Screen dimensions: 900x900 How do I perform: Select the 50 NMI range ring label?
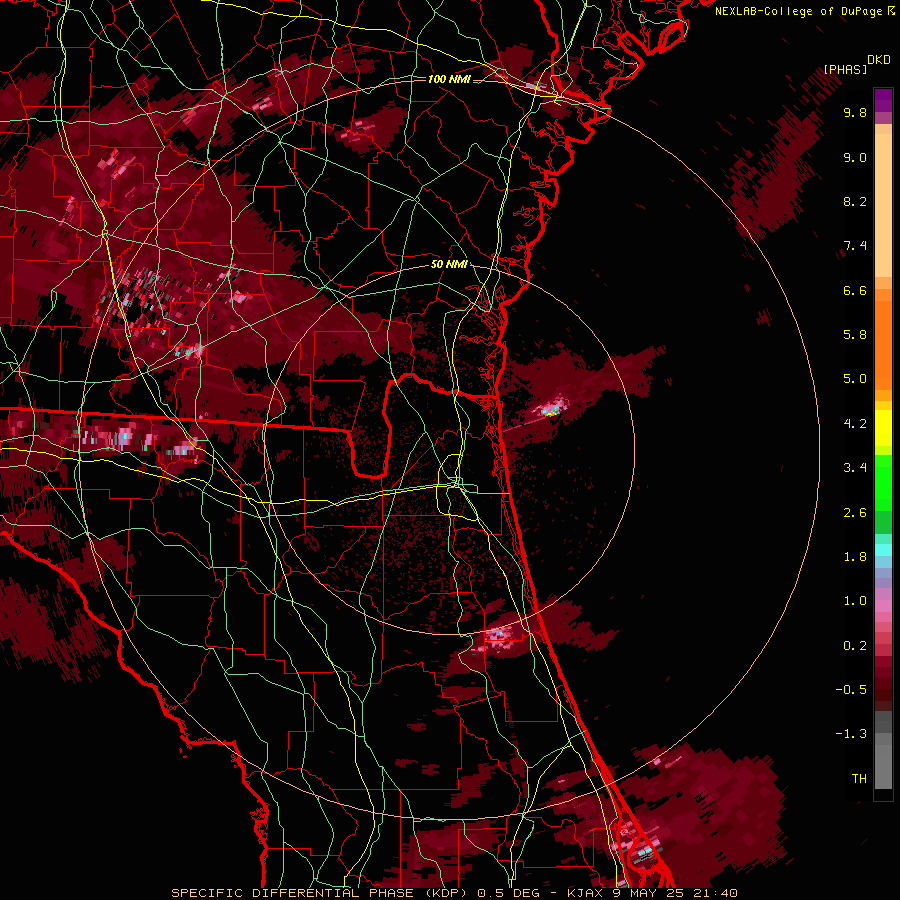(449, 265)
